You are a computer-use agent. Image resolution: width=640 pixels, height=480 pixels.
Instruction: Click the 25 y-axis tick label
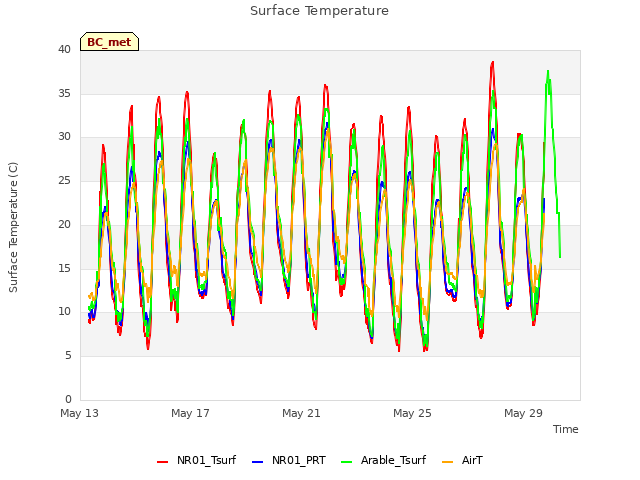64,180
